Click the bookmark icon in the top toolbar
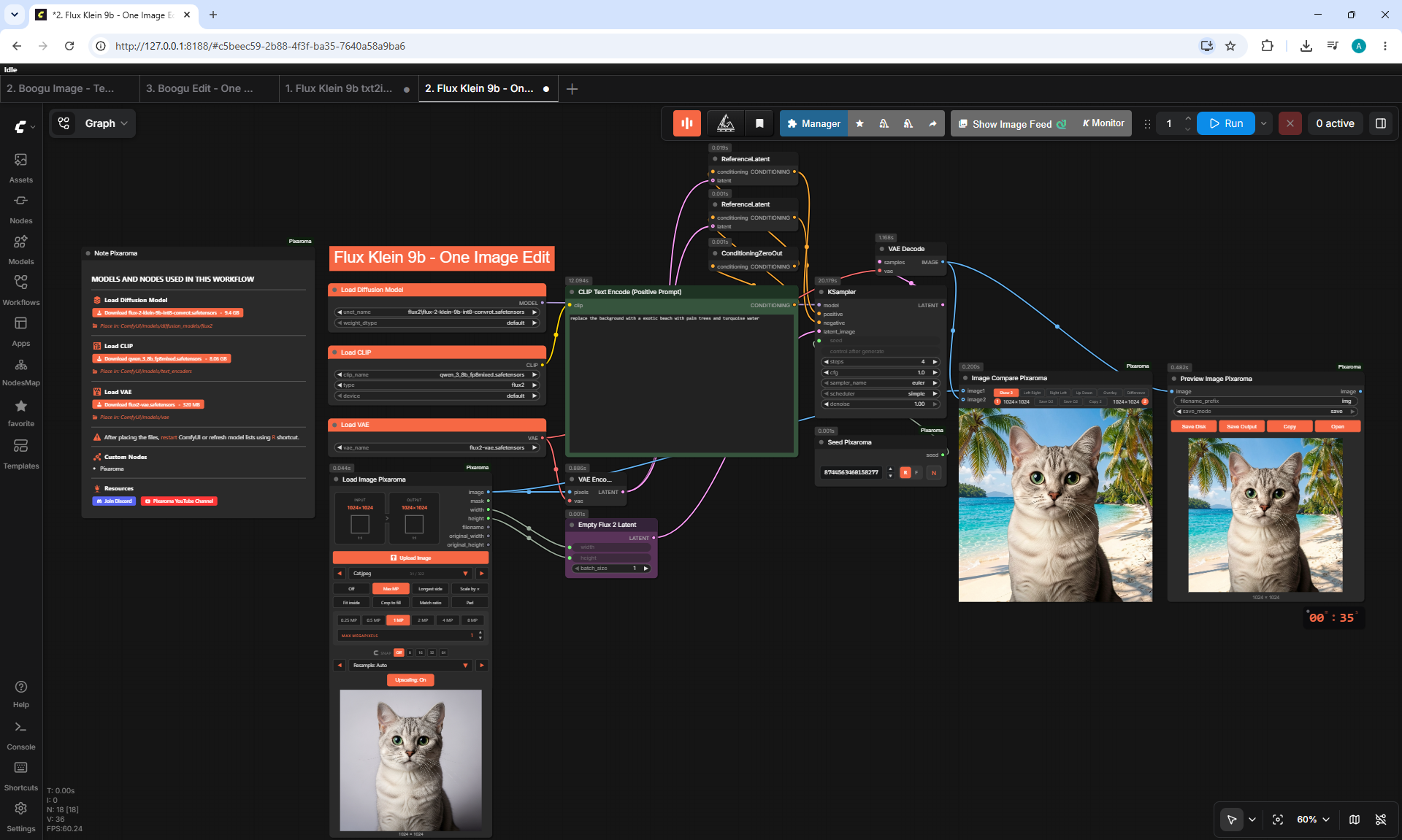 point(759,123)
